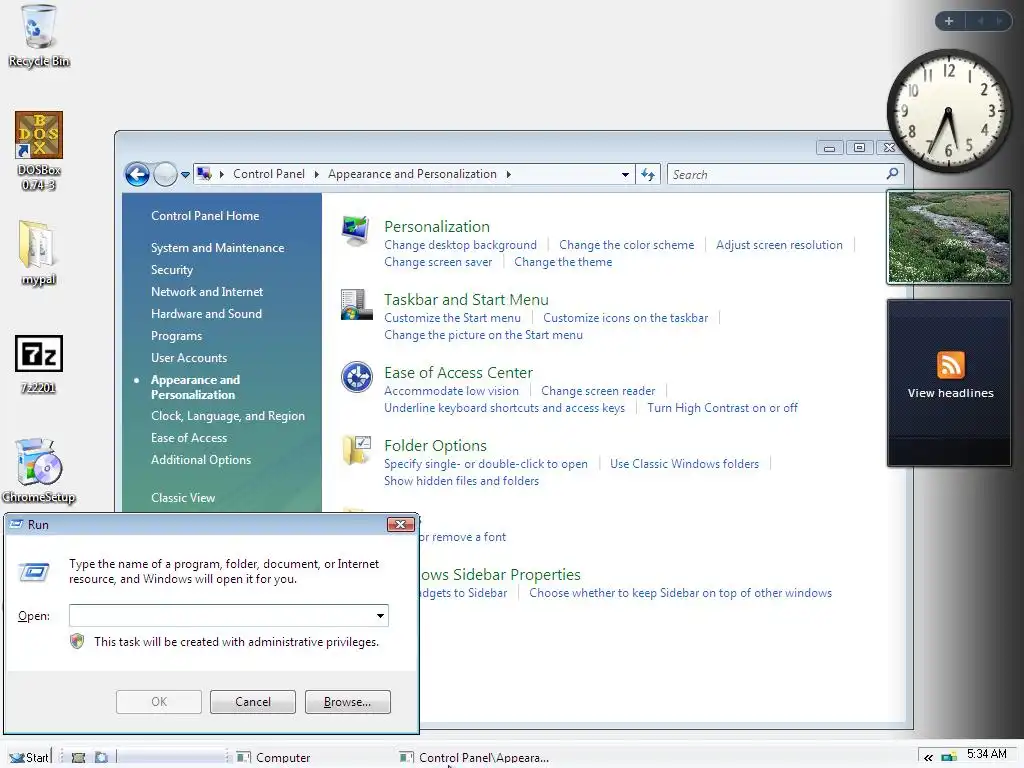Refresh the Control Panel address bar
This screenshot has height=768, width=1024.
[648, 174]
